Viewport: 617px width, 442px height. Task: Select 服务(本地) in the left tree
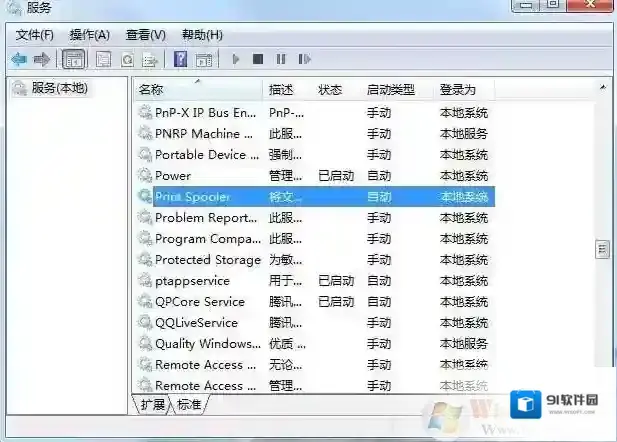click(59, 88)
